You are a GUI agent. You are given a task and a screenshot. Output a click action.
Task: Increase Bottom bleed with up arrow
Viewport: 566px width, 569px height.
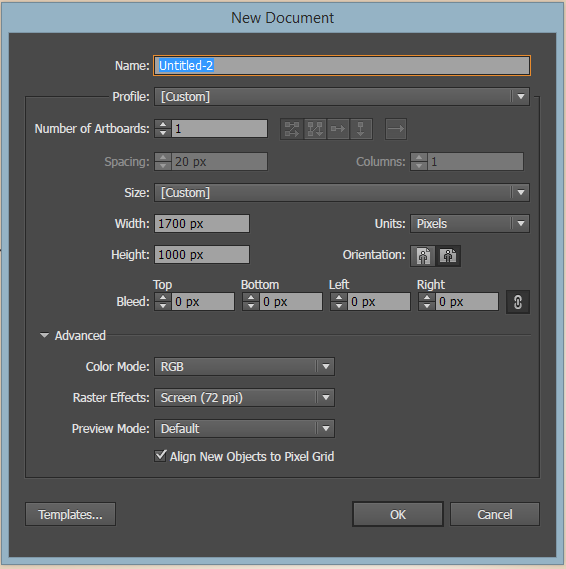pyautogui.click(x=251, y=298)
